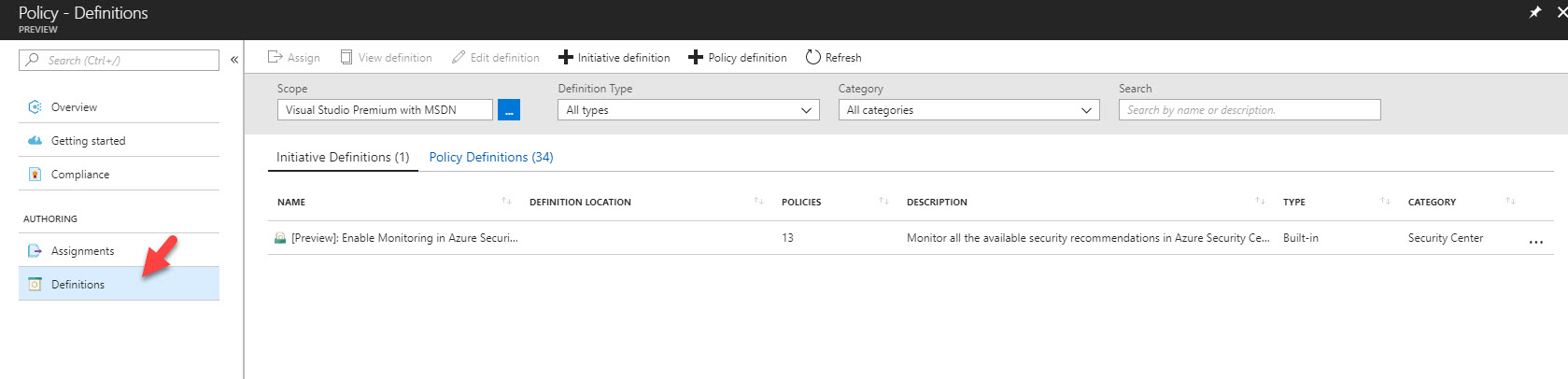Click the pin blade icon
The width and height of the screenshot is (1568, 379).
1534,12
